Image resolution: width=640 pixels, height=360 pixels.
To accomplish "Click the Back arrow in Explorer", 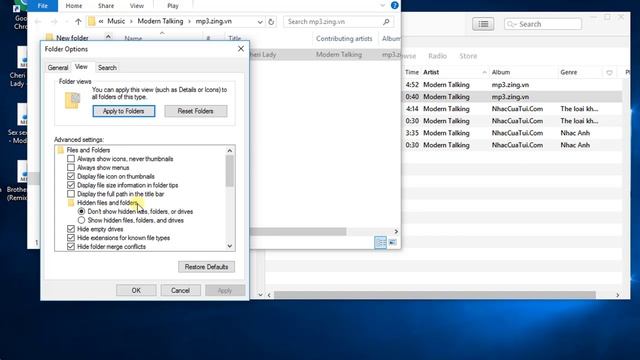I will click(x=38, y=22).
